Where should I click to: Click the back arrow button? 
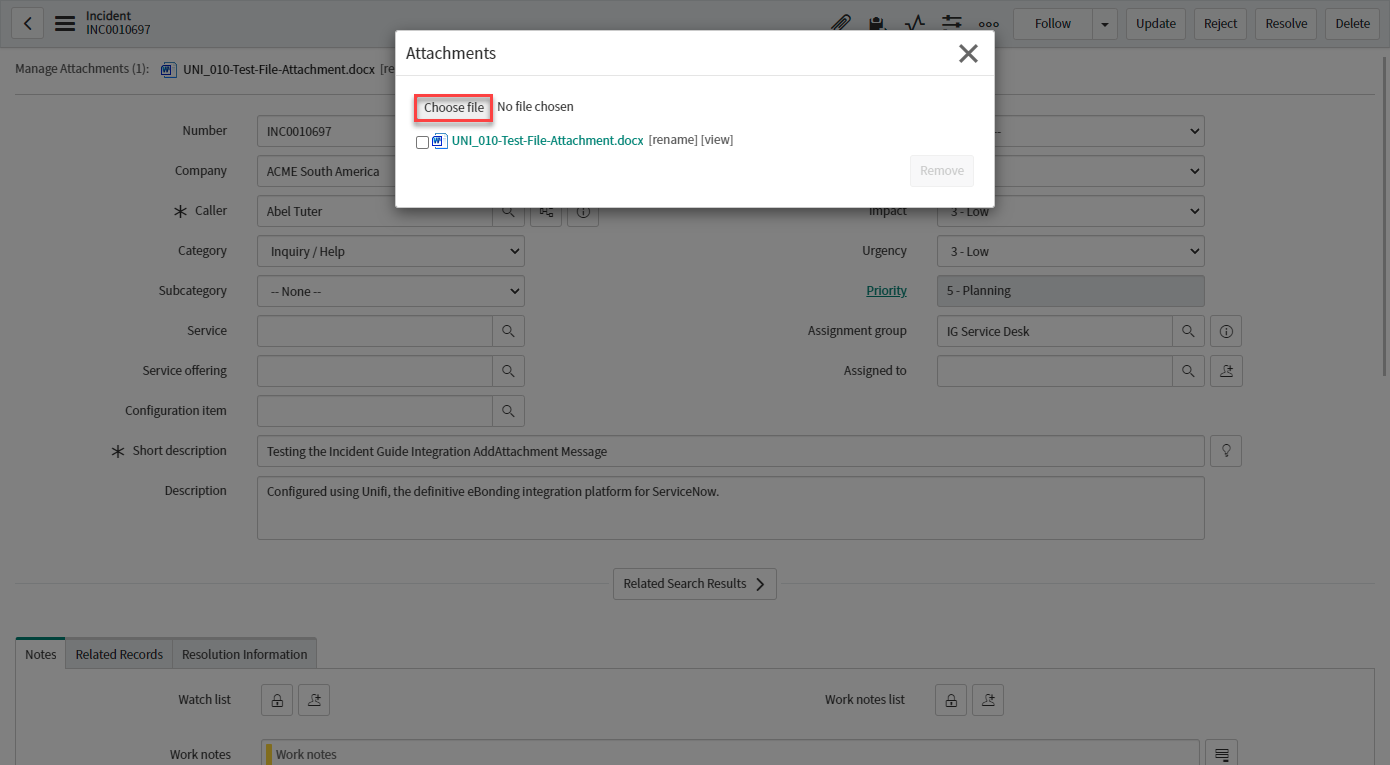click(x=27, y=24)
